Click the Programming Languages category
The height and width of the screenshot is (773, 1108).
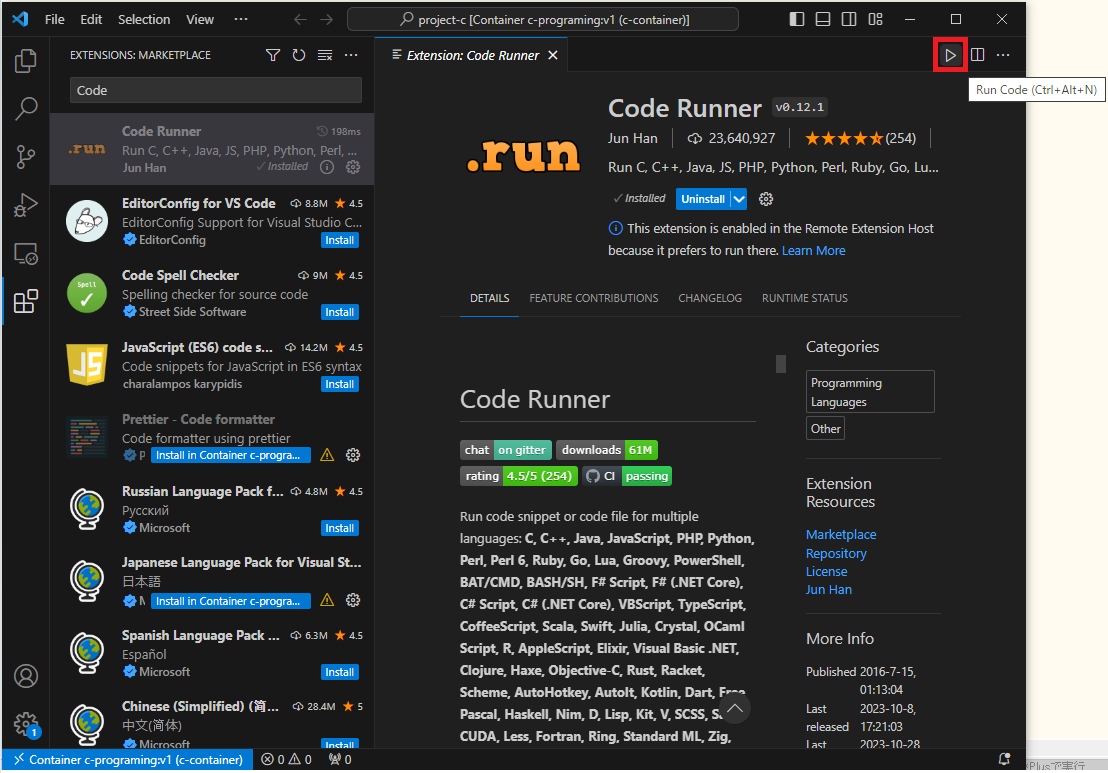(x=870, y=391)
